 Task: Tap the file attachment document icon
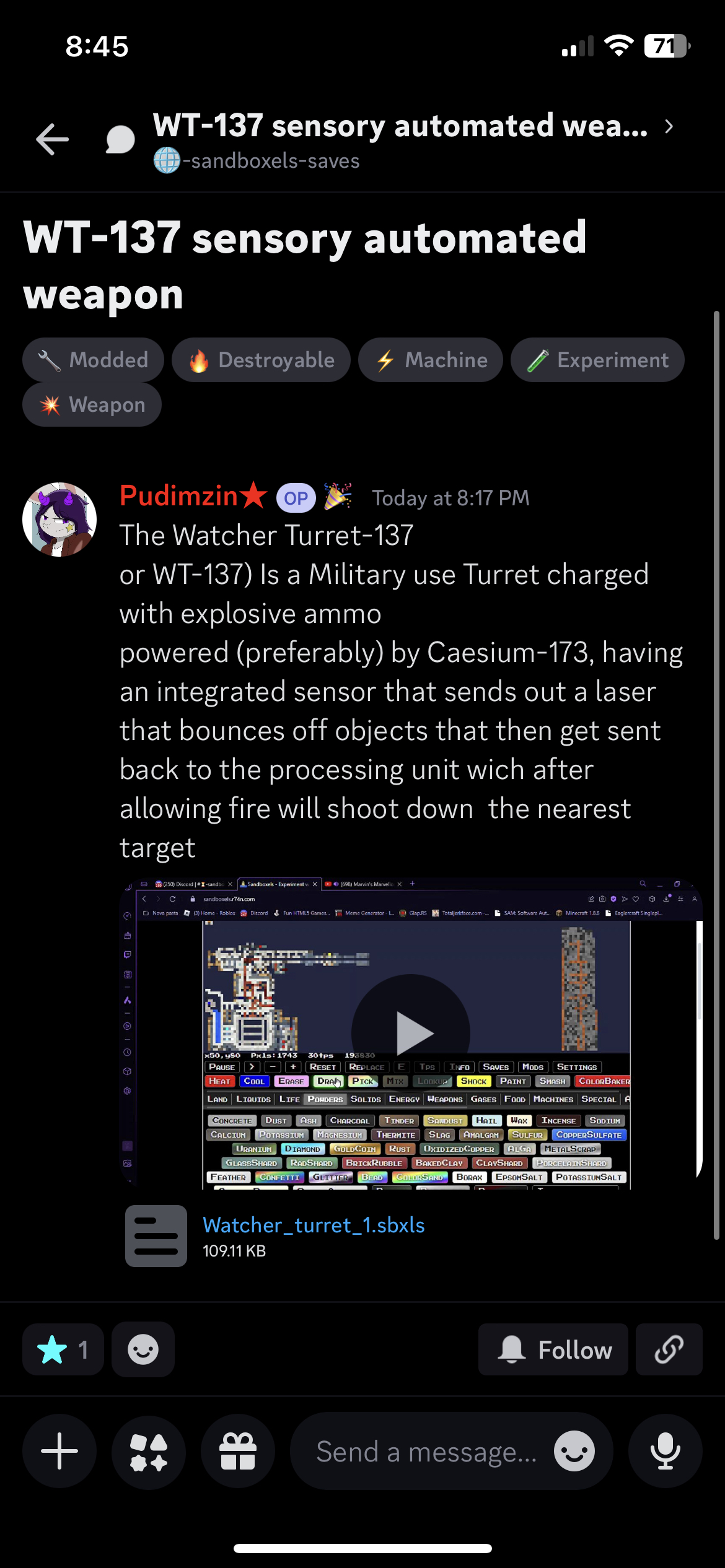pyautogui.click(x=156, y=1236)
